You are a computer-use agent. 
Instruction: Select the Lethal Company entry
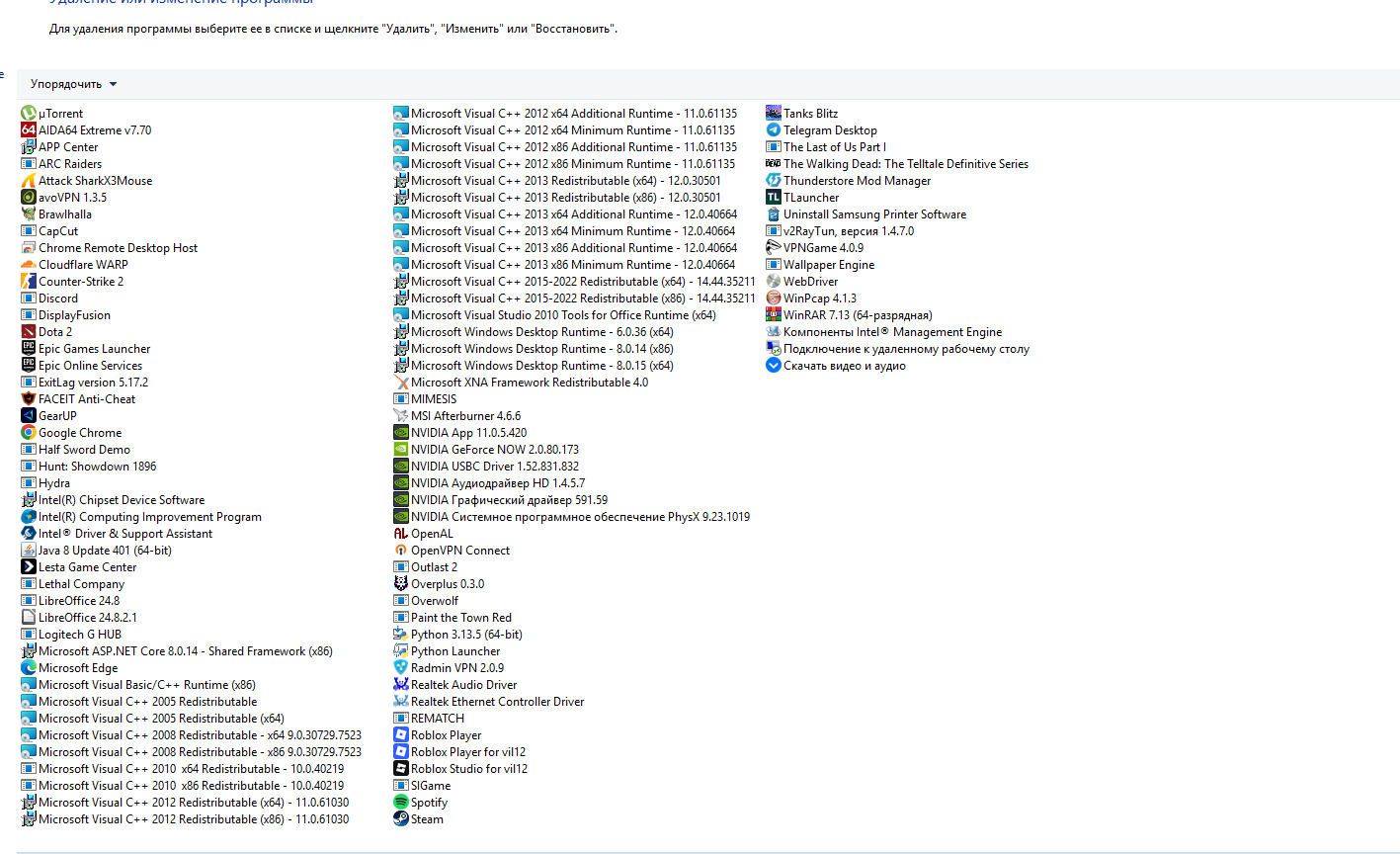73,584
